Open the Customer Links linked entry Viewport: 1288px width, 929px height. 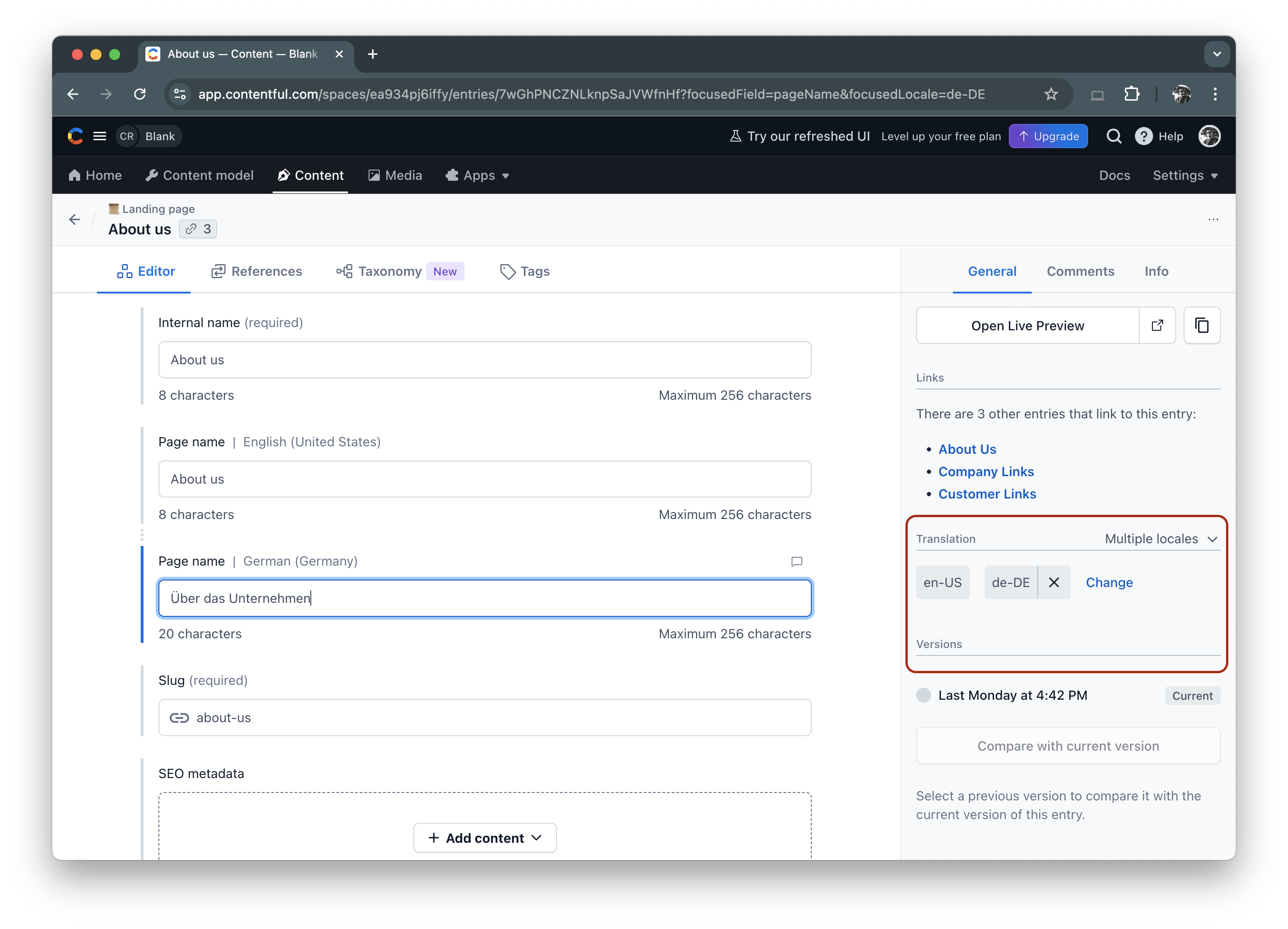[x=987, y=494]
